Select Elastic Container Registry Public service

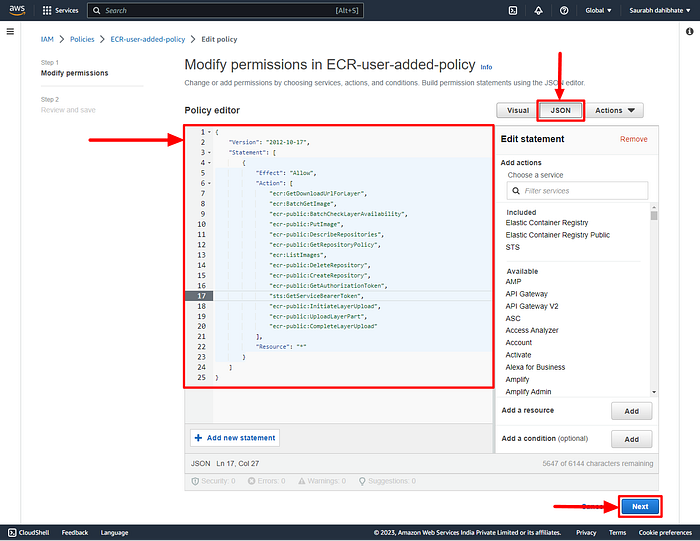pyautogui.click(x=558, y=235)
